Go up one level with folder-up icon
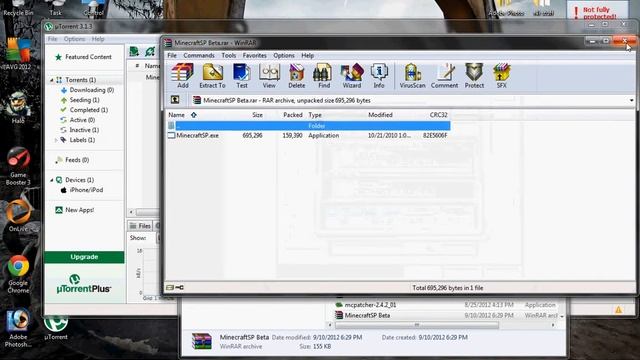 (175, 100)
